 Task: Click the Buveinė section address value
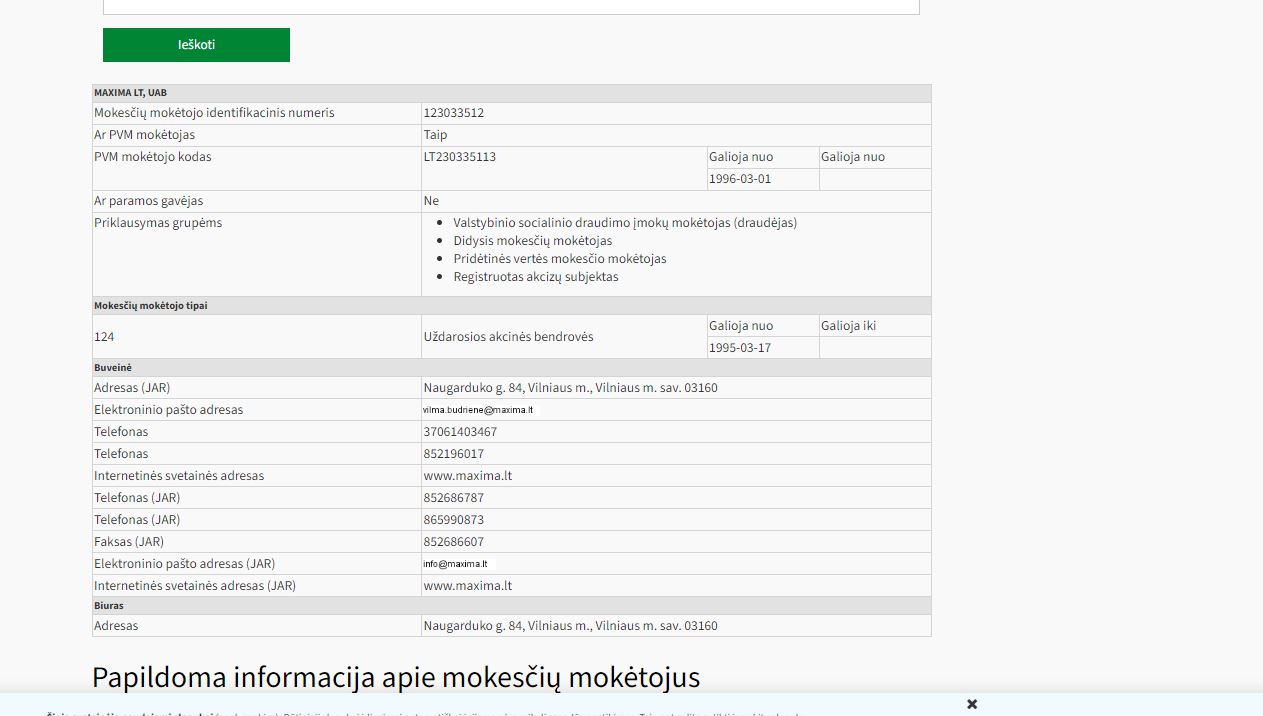(x=570, y=388)
